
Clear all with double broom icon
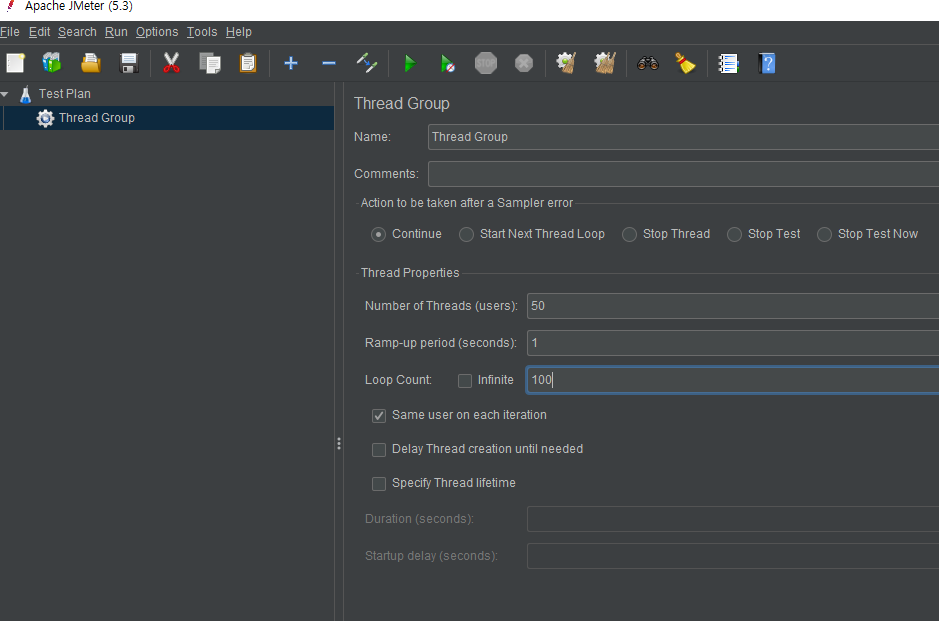(x=605, y=63)
